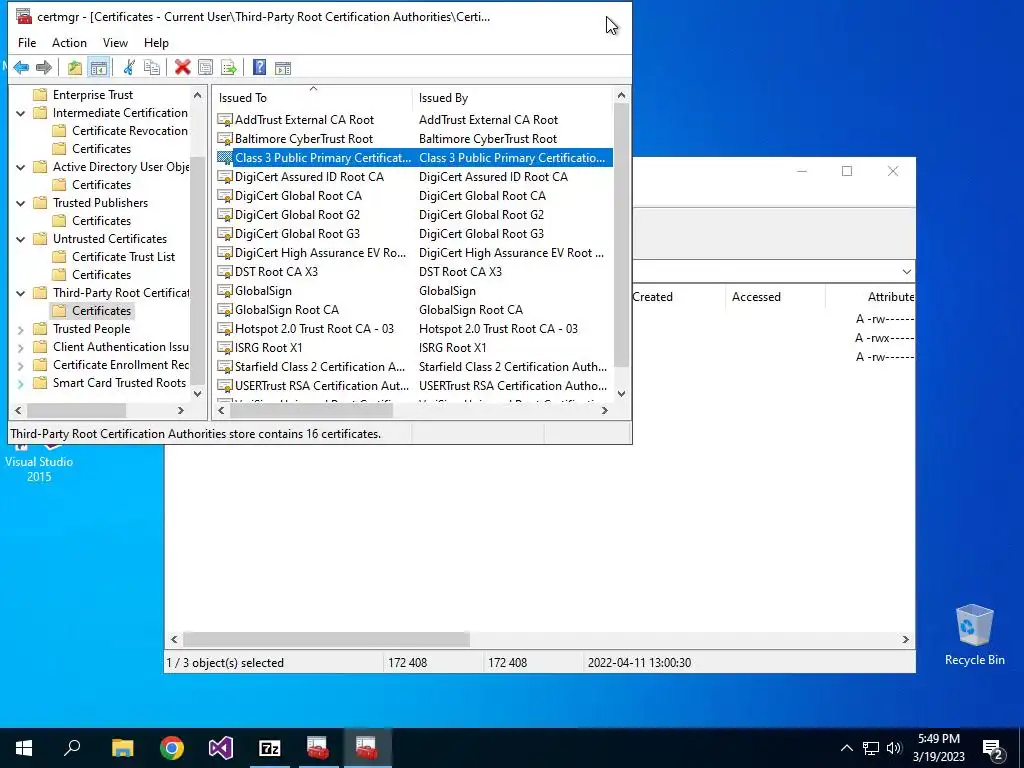1024x768 pixels.
Task: Expand Client Authentication Issuers node
Action: [x=21, y=347]
